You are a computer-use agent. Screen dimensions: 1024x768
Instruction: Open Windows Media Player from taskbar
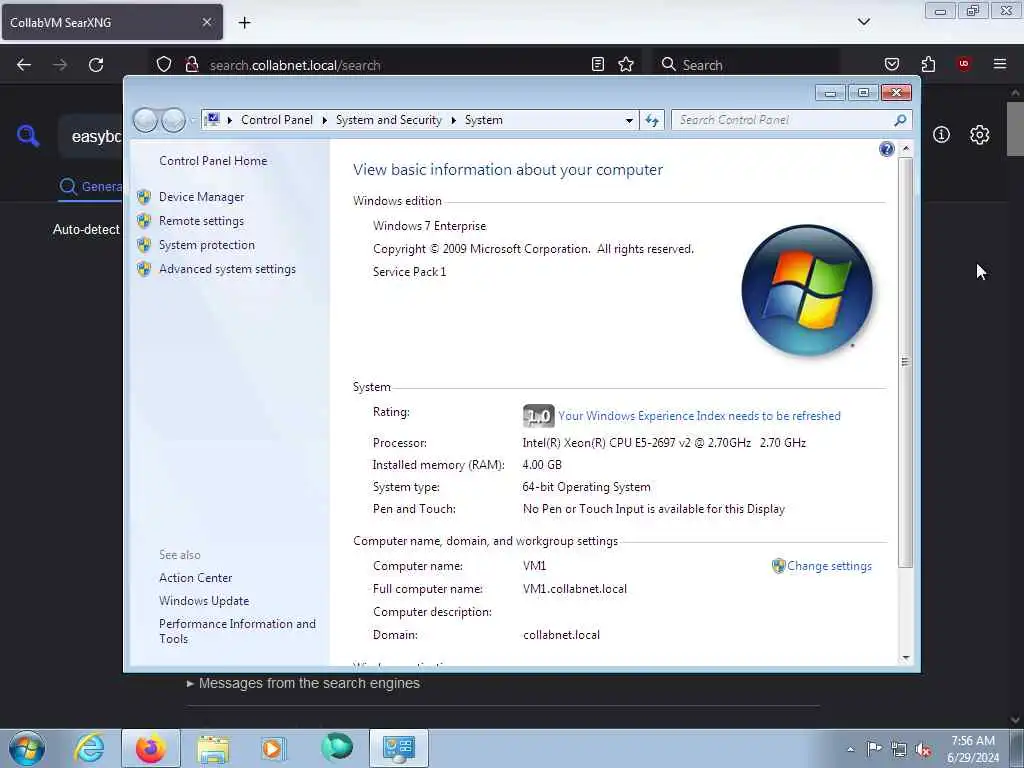point(273,748)
